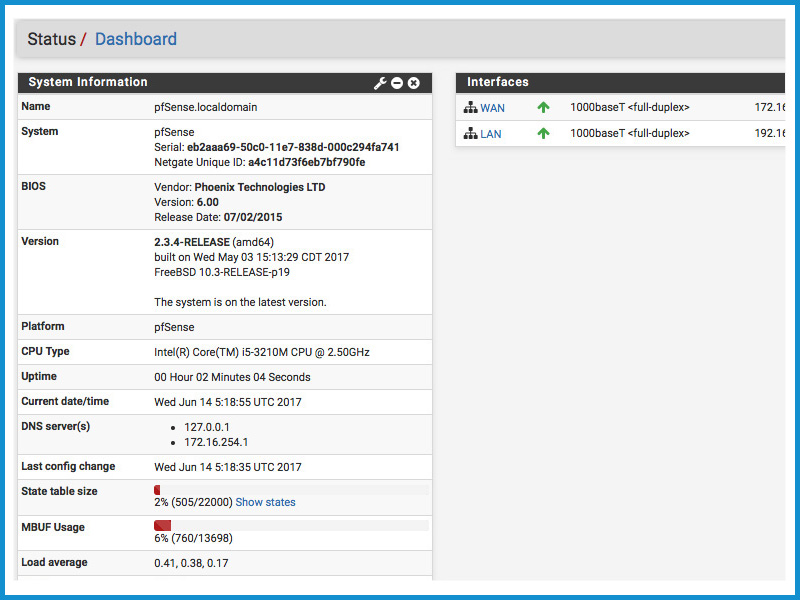Click the Name row label
This screenshot has width=800, height=600.
point(36,106)
